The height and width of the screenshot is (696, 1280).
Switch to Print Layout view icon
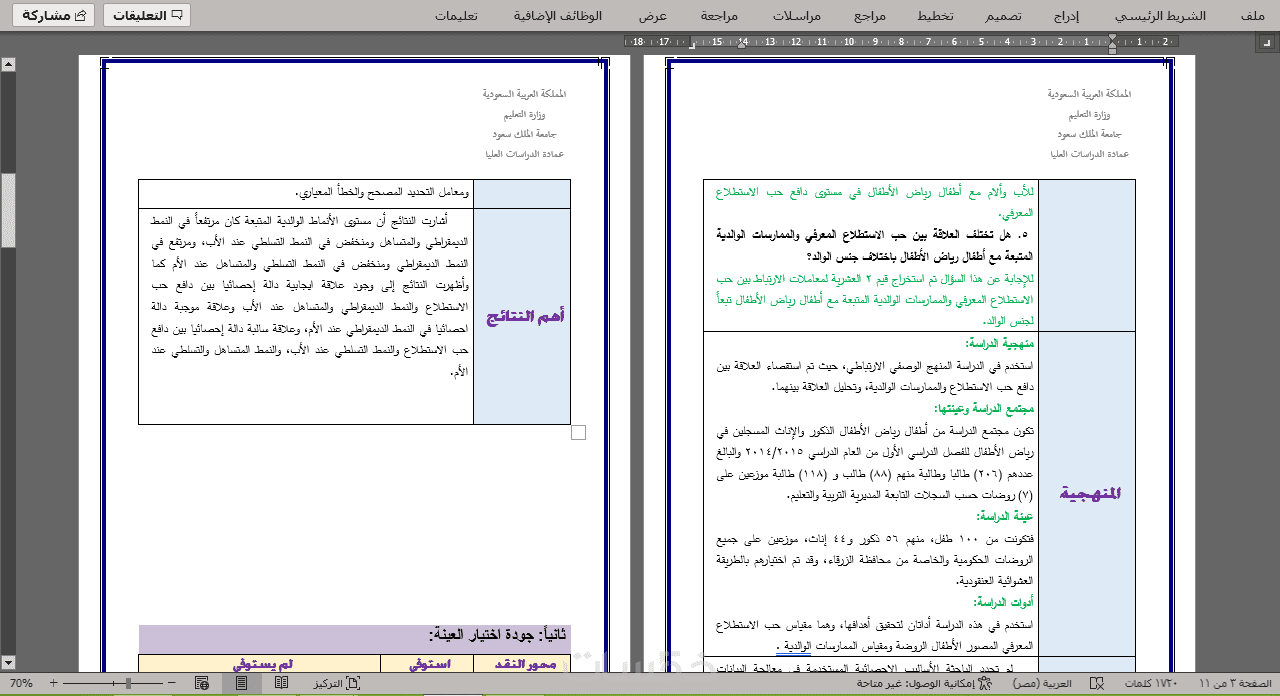[x=241, y=683]
